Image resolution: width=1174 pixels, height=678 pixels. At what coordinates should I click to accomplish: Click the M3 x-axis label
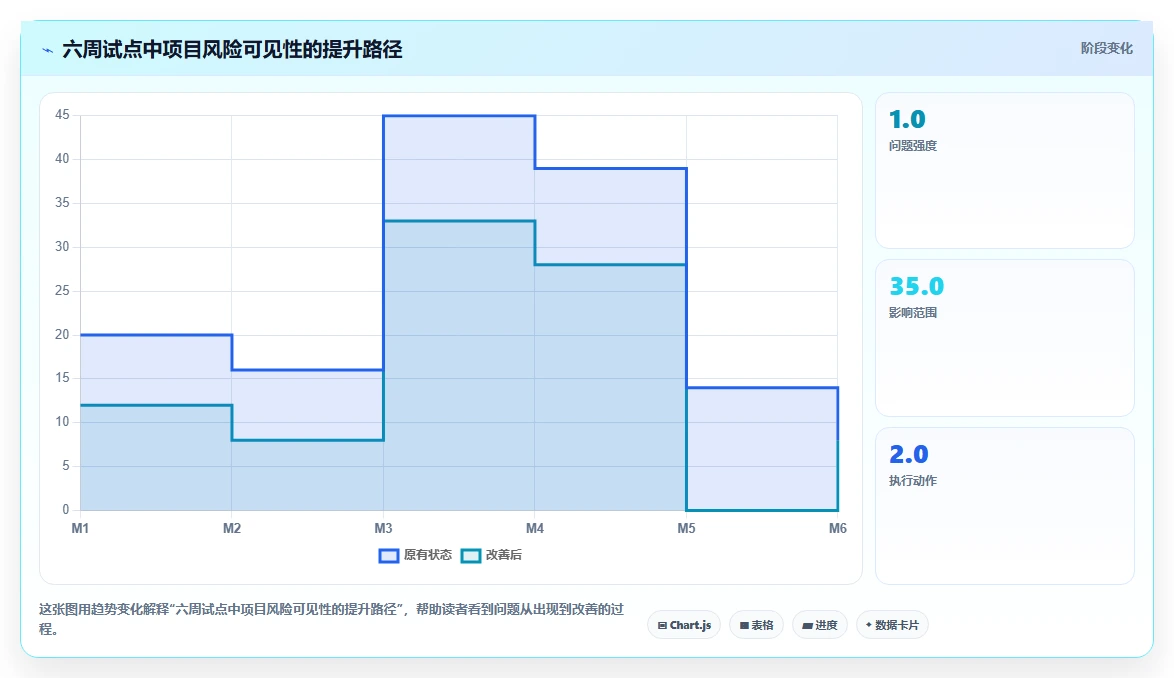pyautogui.click(x=383, y=528)
